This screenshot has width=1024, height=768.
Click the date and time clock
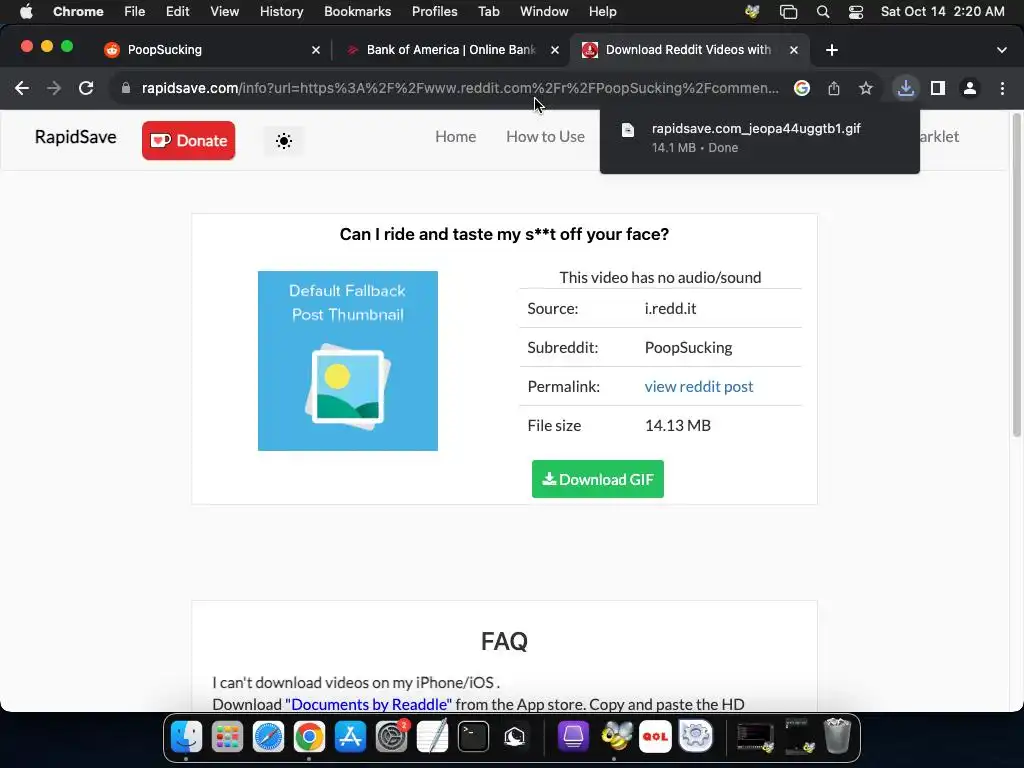(942, 12)
